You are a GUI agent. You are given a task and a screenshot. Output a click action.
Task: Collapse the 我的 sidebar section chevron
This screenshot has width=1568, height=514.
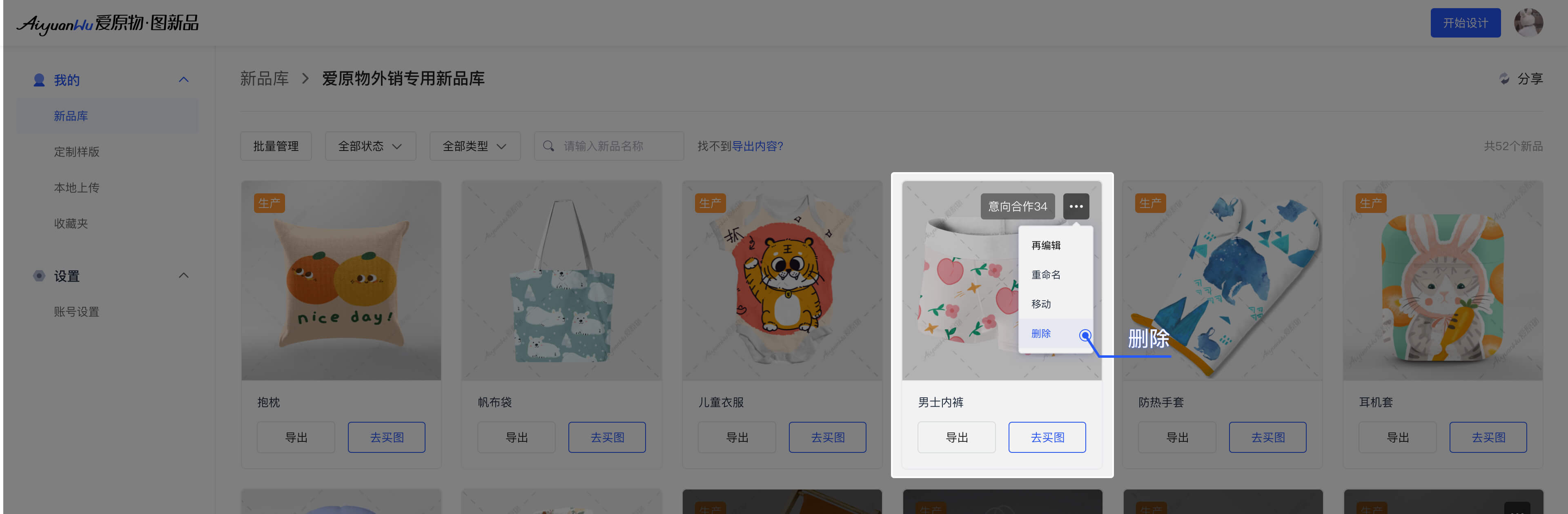183,80
